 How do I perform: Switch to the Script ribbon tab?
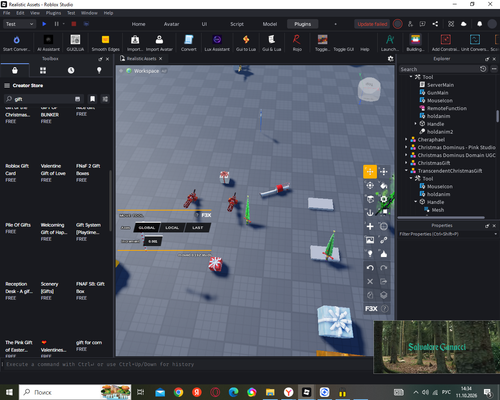pos(237,24)
